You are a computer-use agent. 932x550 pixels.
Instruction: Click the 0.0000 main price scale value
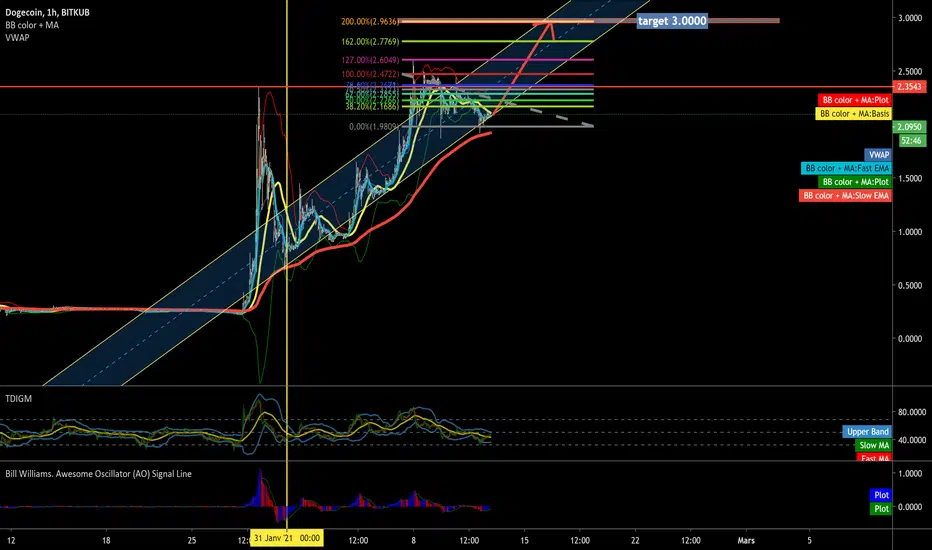910,338
